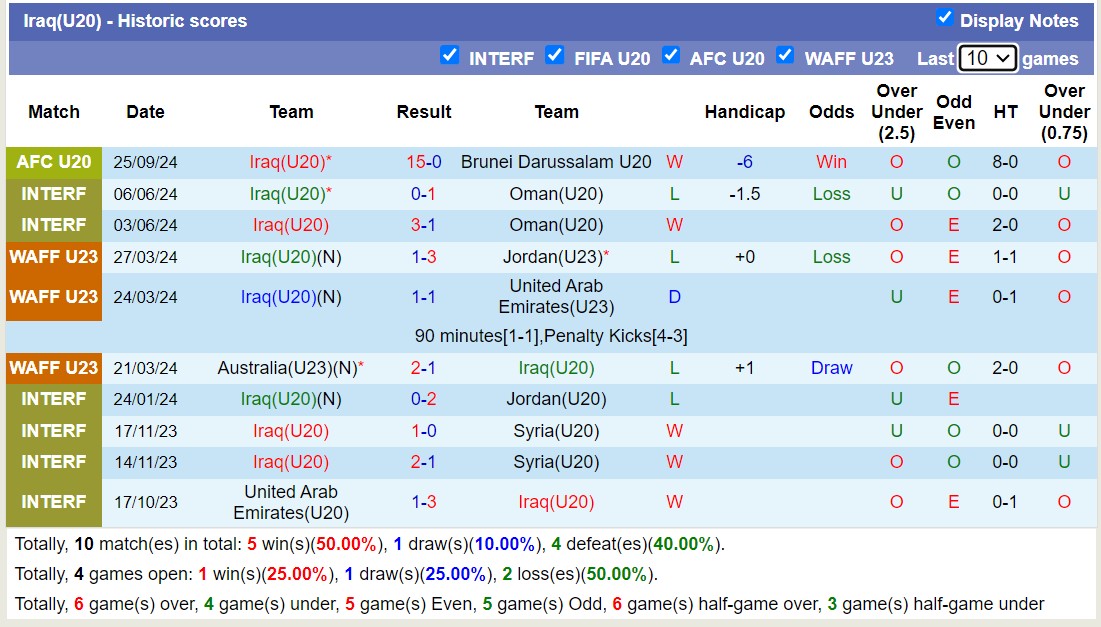
Task: Open Jordan(U23) team link
Action: coord(556,257)
